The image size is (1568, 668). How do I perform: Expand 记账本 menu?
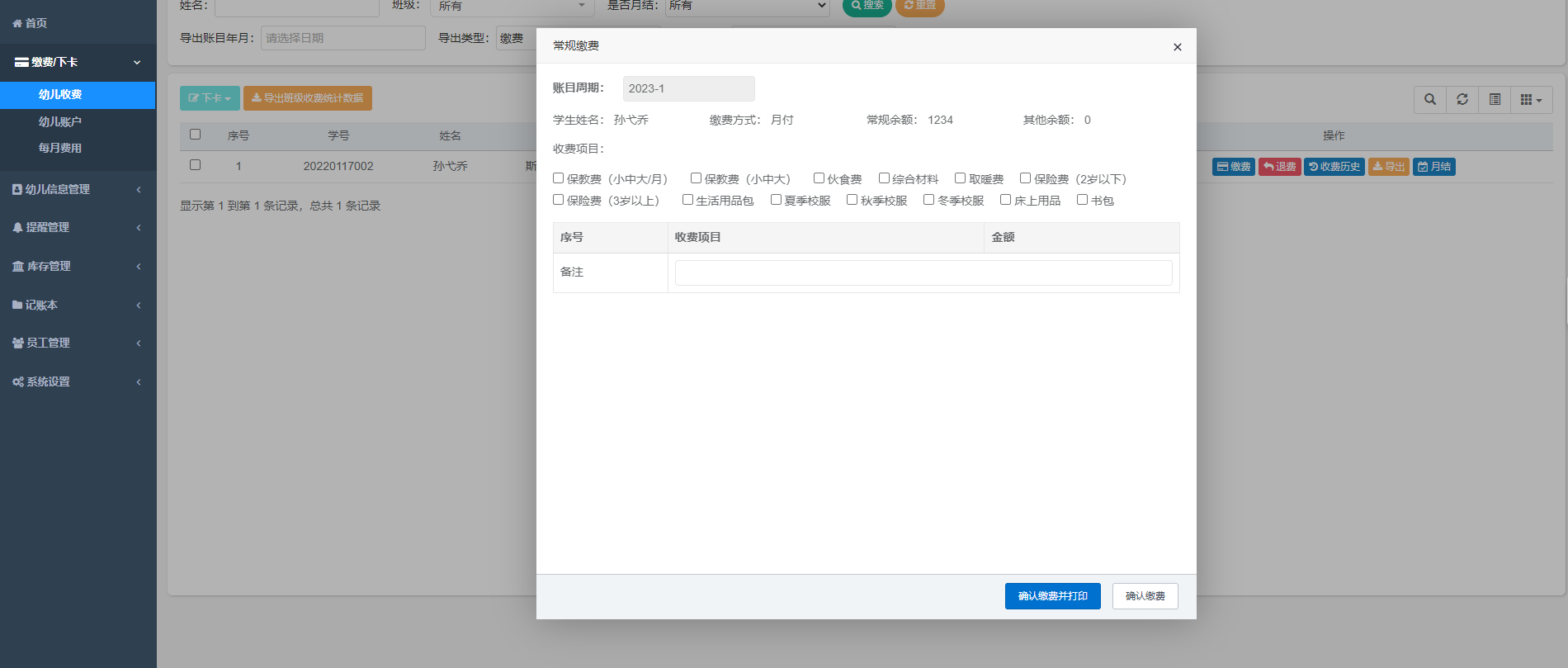coord(78,305)
